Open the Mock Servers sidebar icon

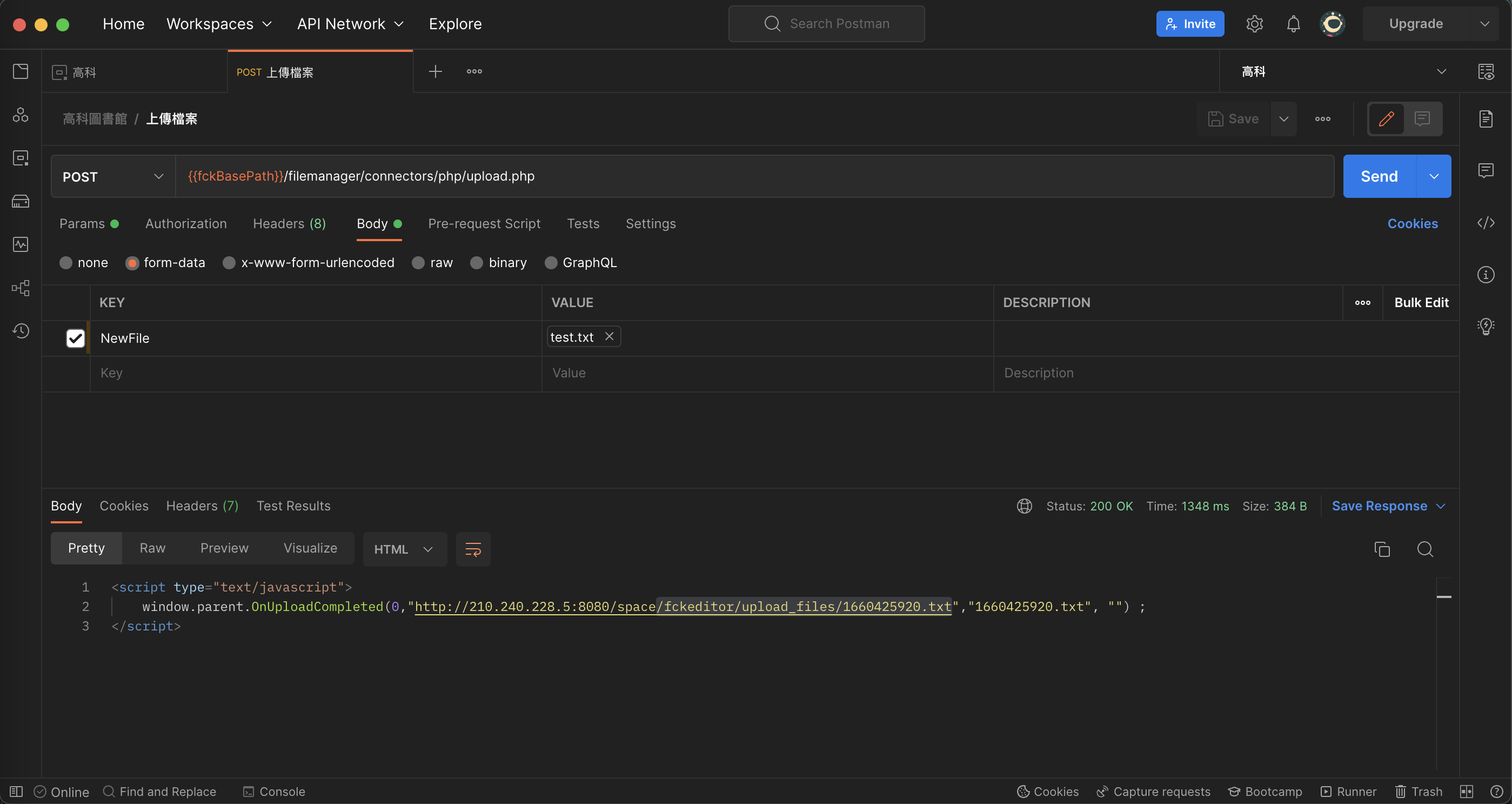[21, 202]
